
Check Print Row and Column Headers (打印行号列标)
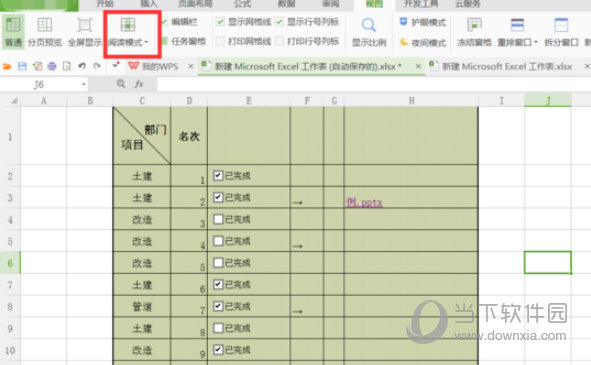[279, 41]
